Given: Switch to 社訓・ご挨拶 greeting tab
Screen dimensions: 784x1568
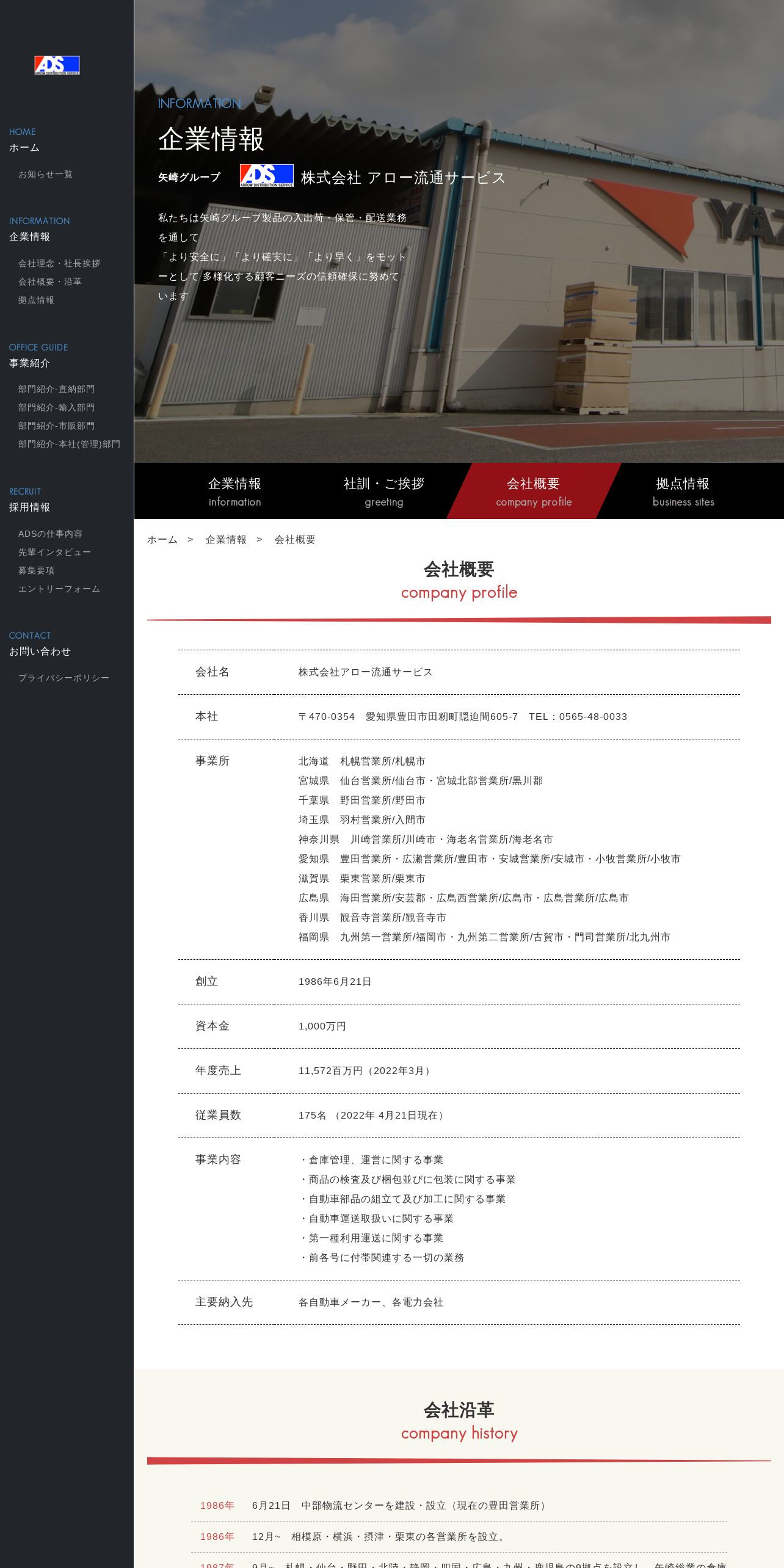Looking at the screenshot, I should pyautogui.click(x=384, y=491).
